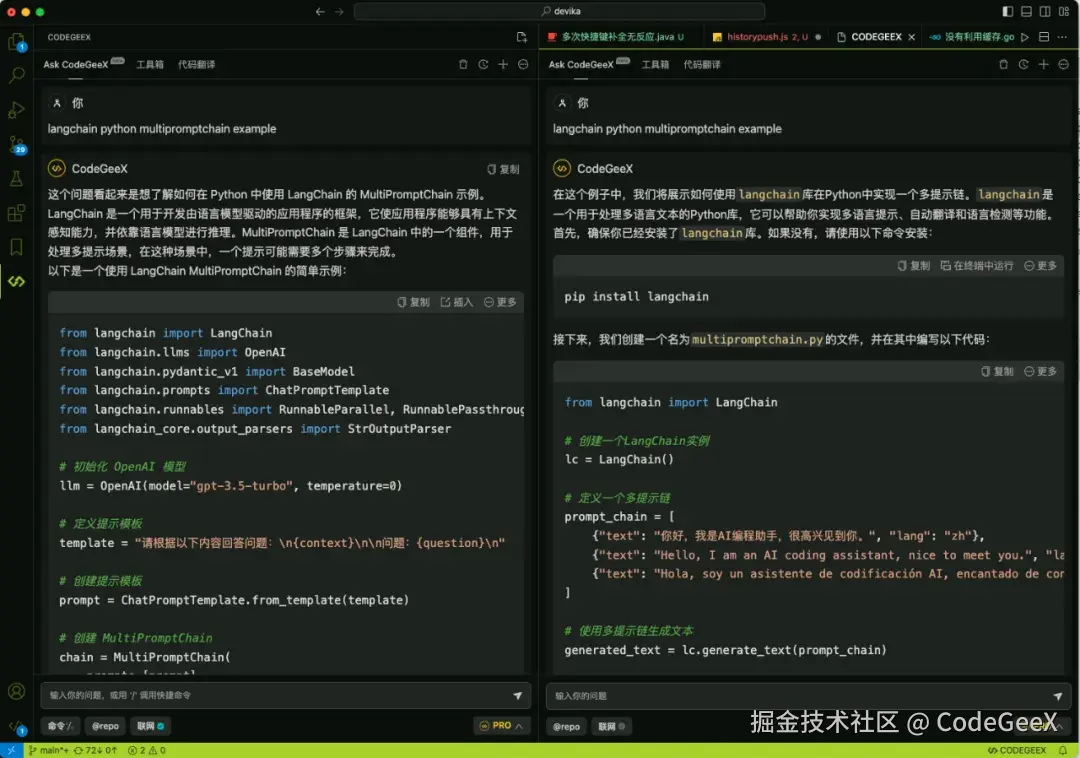Click 复制 on the left code block
Viewport: 1080px width, 758px height.
tap(413, 302)
